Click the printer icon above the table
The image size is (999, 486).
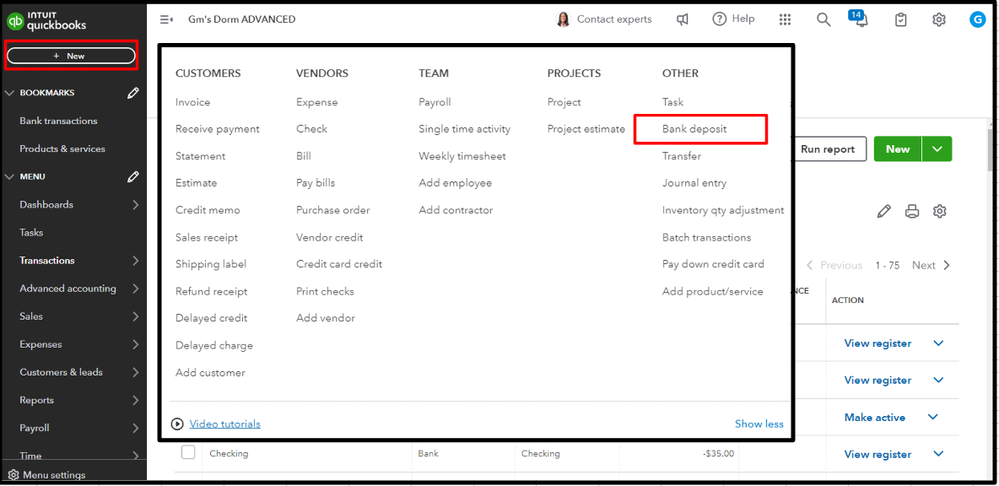coord(912,211)
